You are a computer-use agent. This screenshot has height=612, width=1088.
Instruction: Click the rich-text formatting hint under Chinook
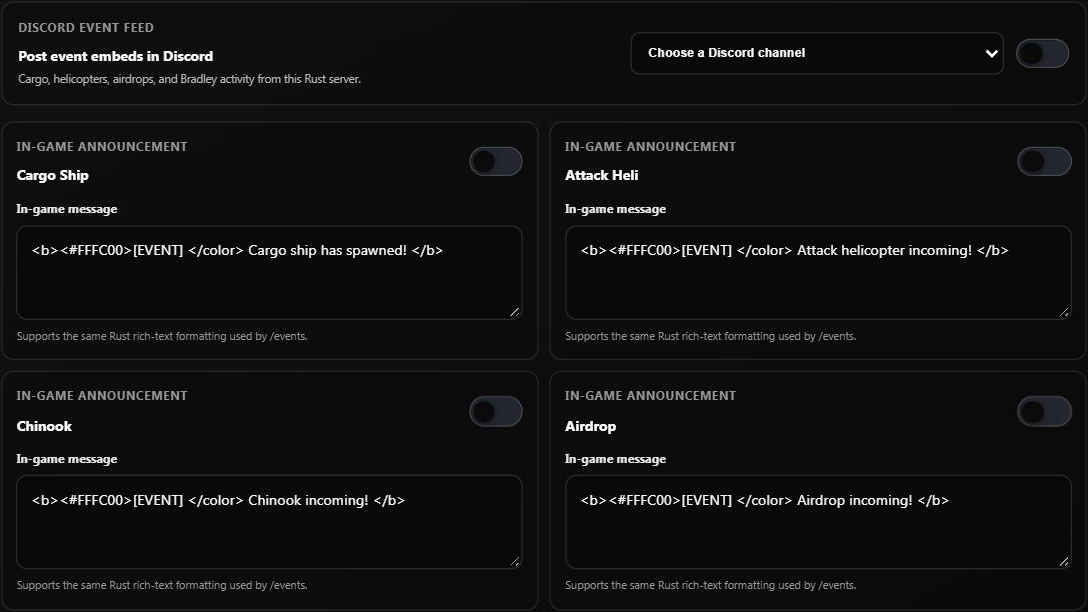point(162,585)
